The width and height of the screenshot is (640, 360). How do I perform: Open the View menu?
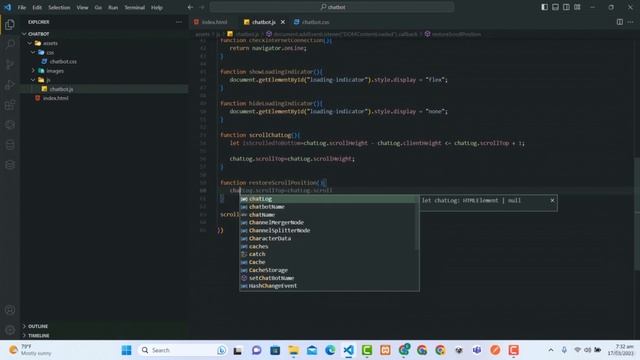point(82,7)
